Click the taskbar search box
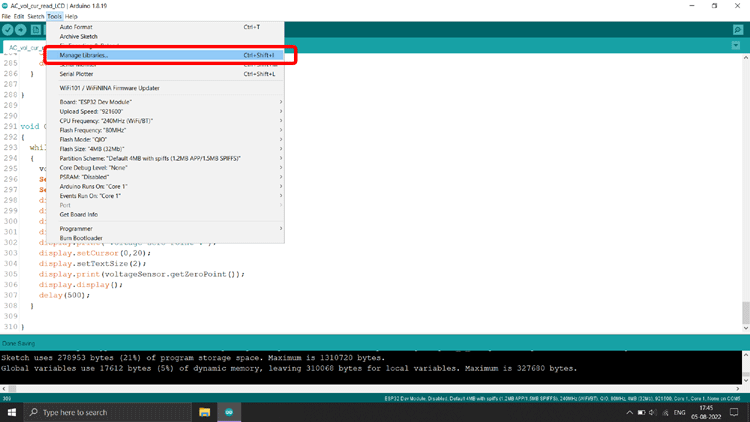 (108, 412)
